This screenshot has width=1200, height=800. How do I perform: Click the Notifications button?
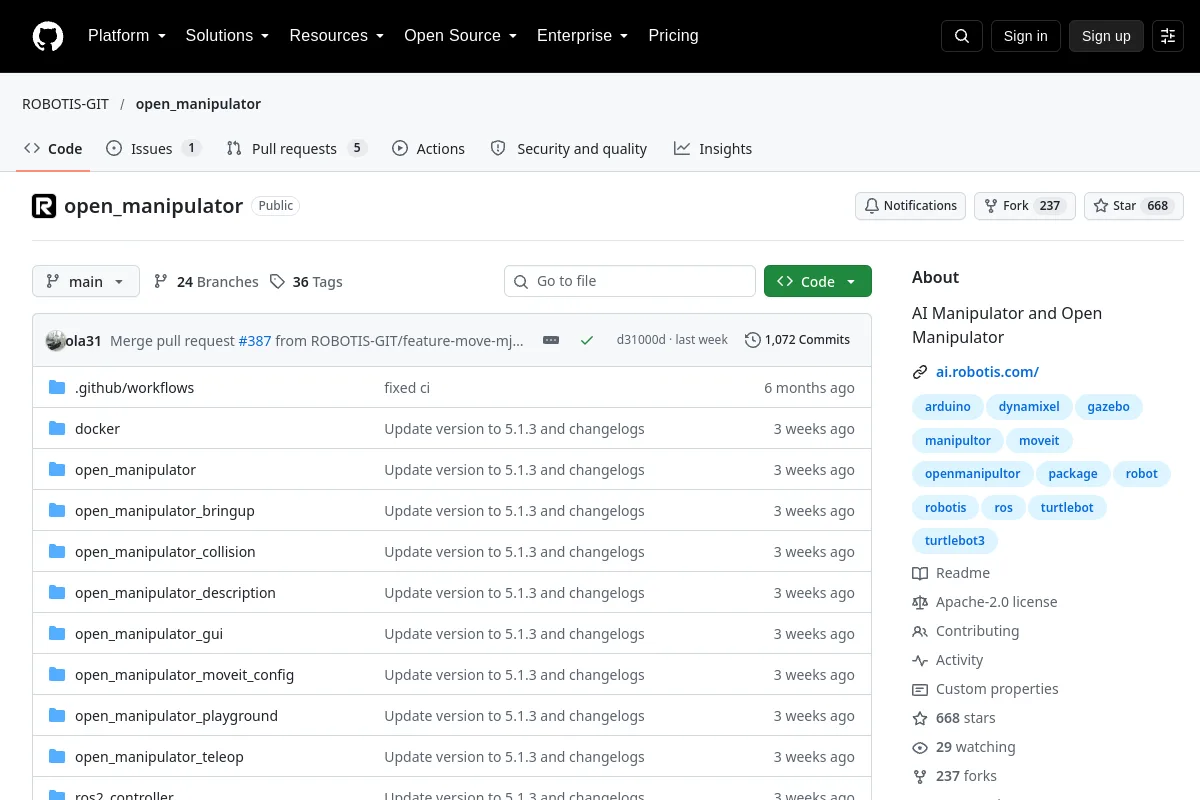(910, 206)
